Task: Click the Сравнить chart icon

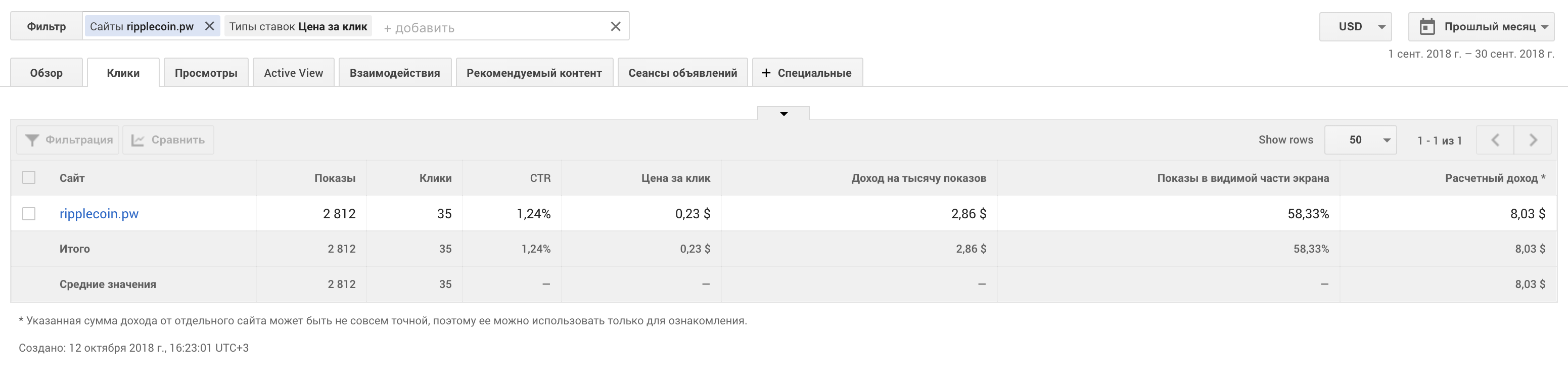Action: tap(138, 140)
